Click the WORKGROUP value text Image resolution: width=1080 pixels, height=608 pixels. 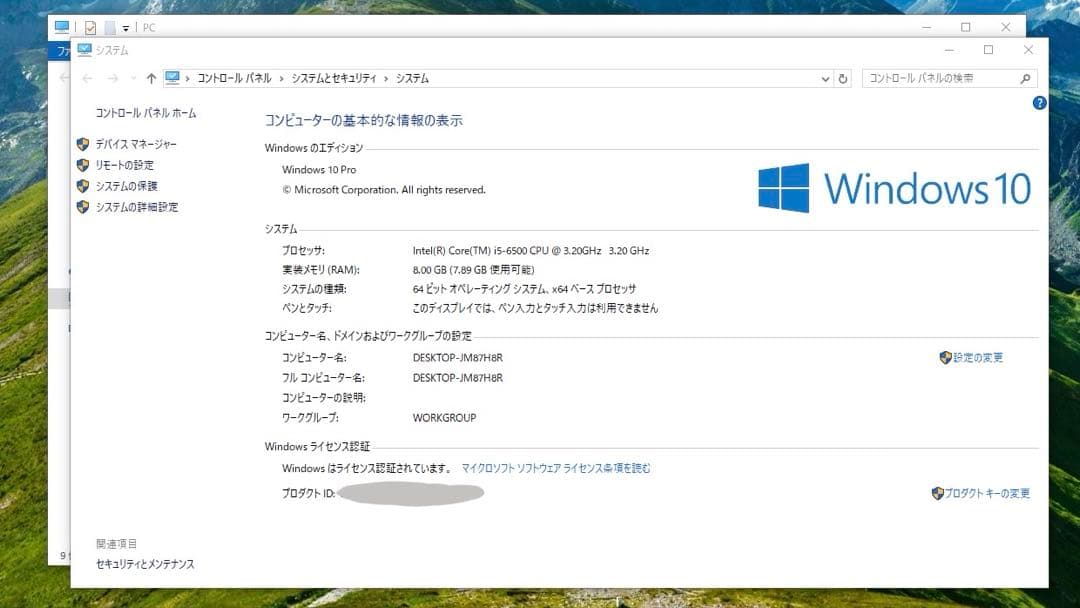(x=444, y=418)
